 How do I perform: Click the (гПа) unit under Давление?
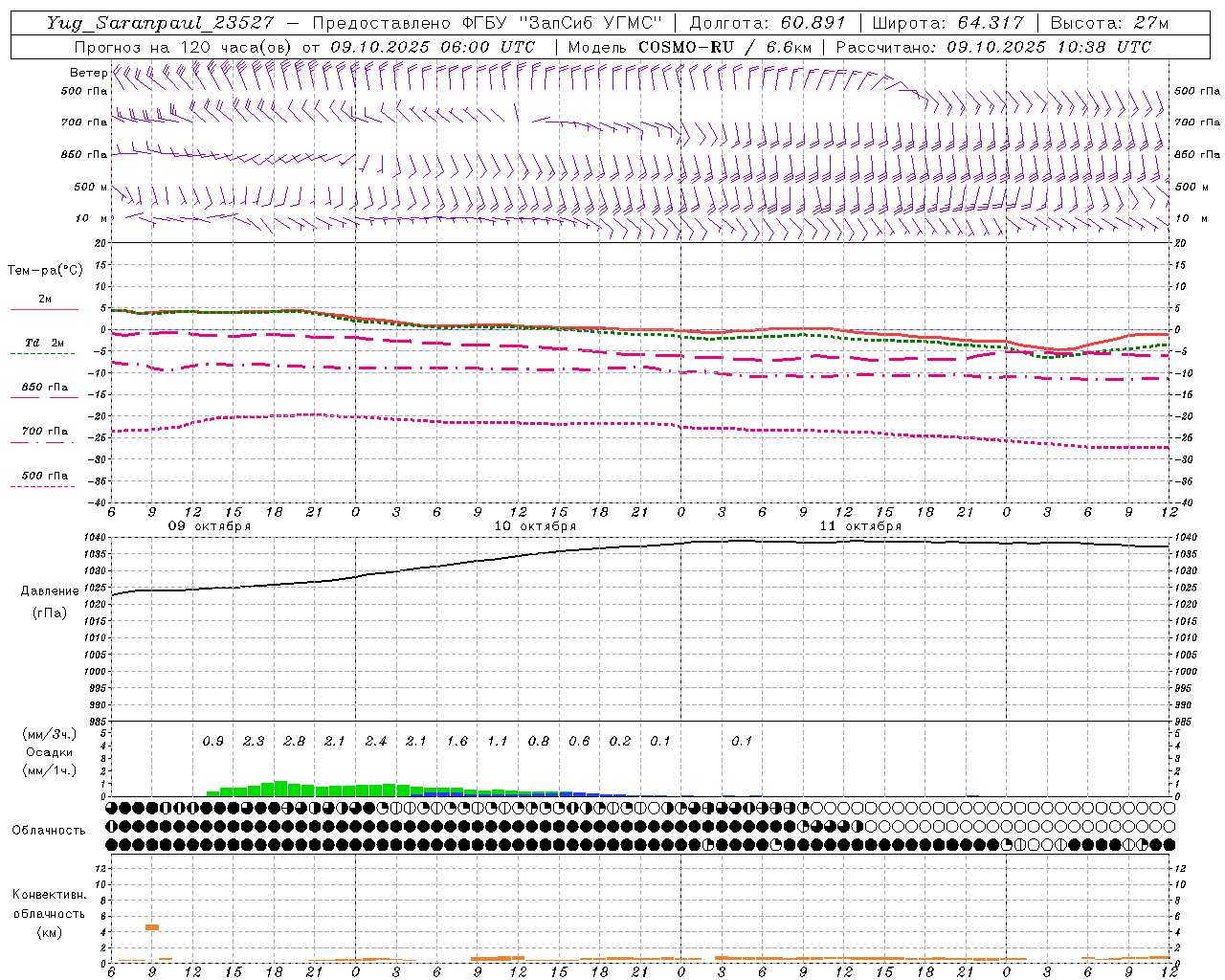coord(50,612)
